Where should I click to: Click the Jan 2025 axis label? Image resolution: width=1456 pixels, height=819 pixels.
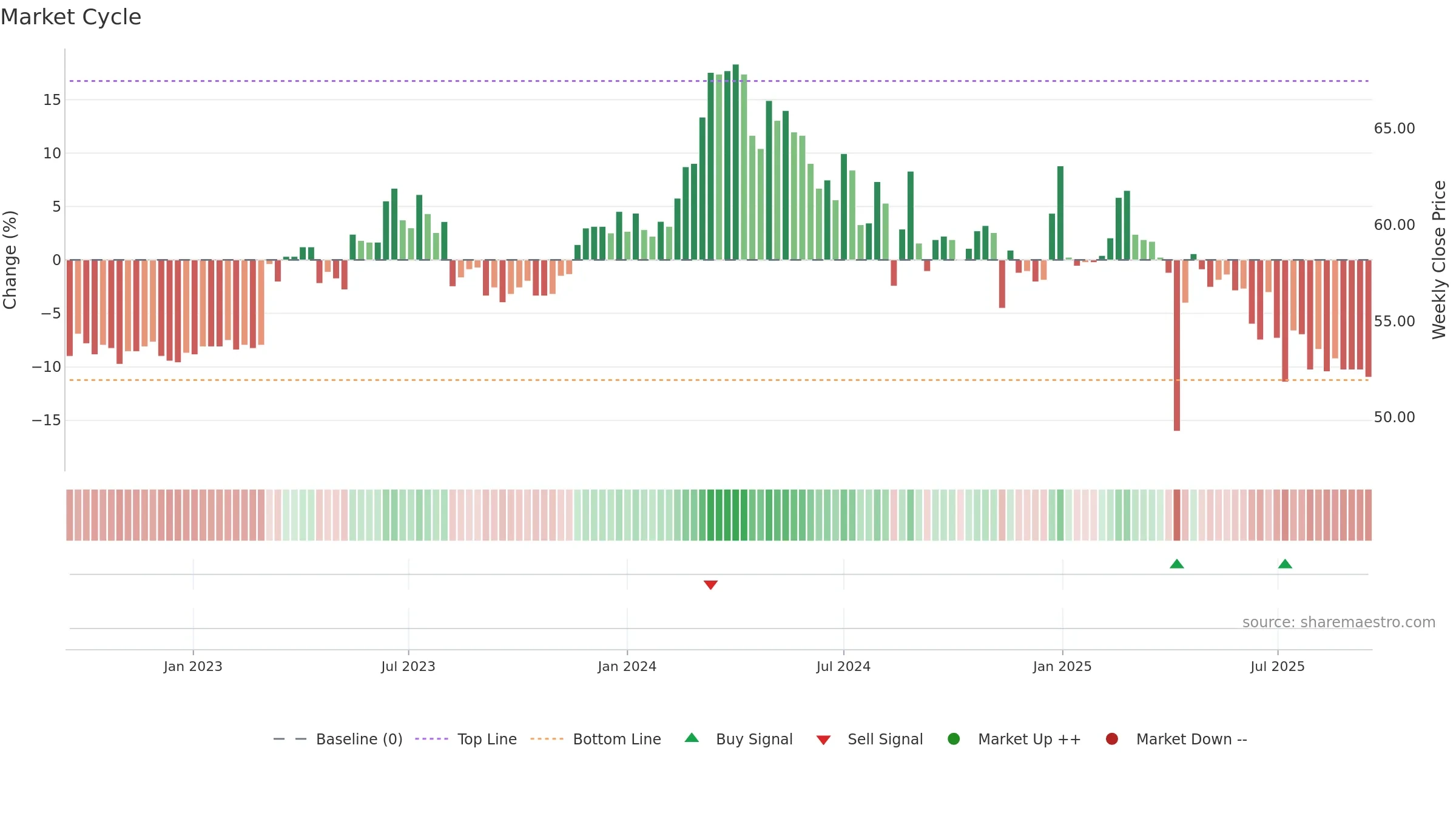tap(1062, 666)
